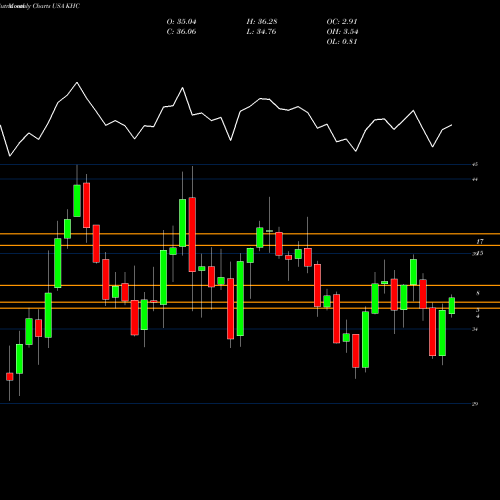Click the 45 price axis label

tap(475, 164)
